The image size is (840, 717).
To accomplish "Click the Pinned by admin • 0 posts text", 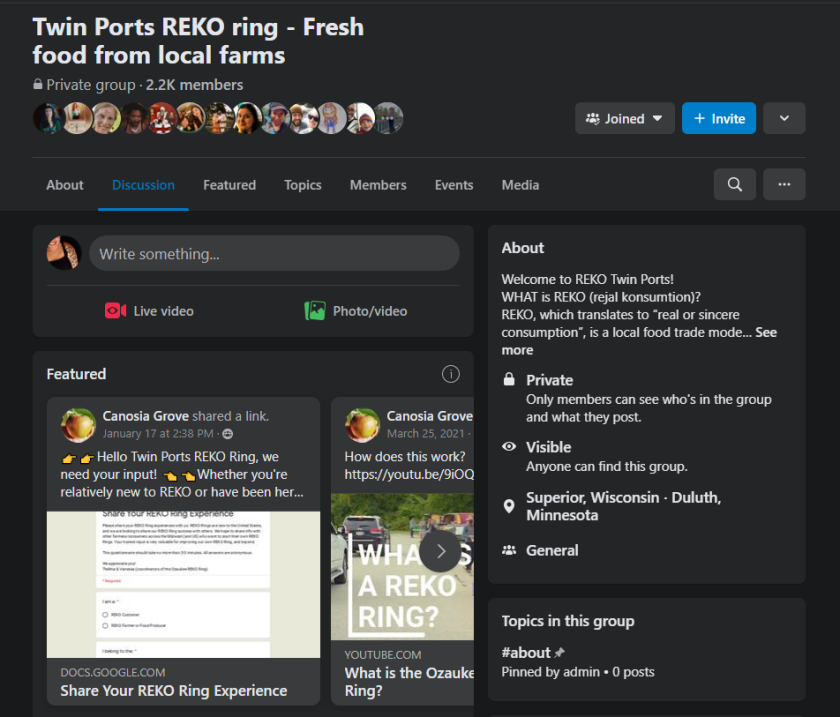I will [x=578, y=671].
